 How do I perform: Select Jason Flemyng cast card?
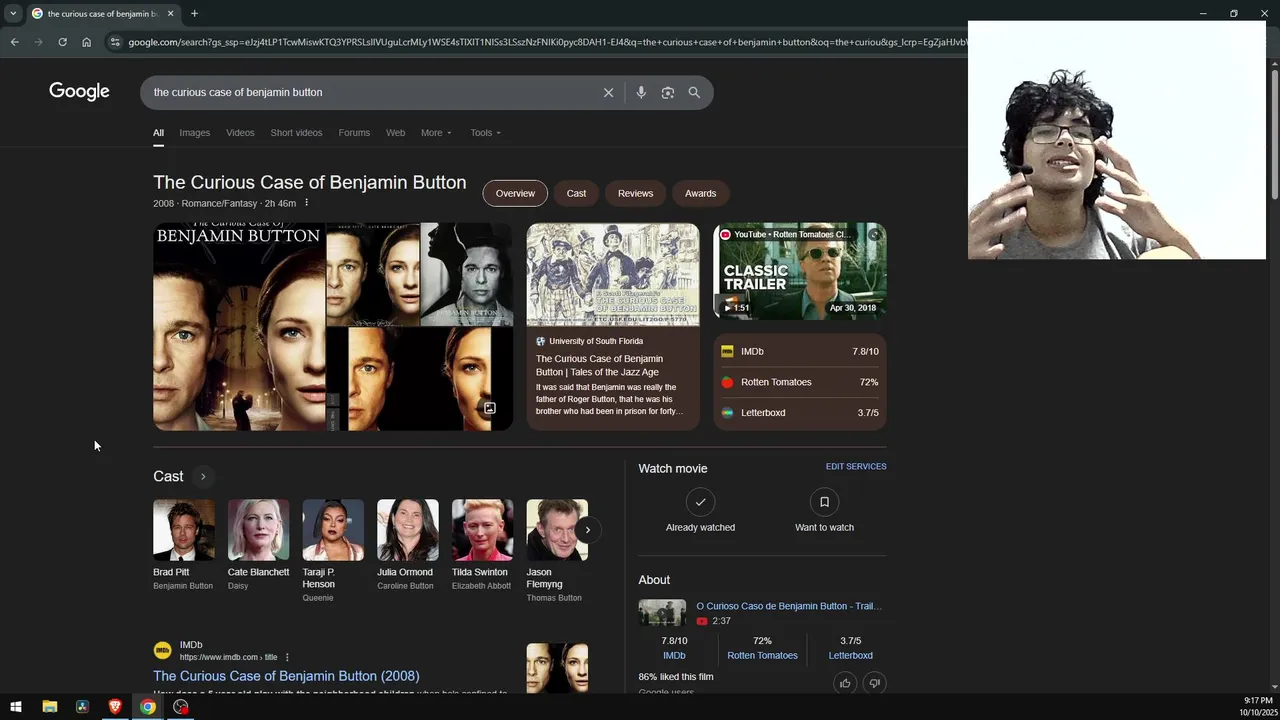(557, 552)
